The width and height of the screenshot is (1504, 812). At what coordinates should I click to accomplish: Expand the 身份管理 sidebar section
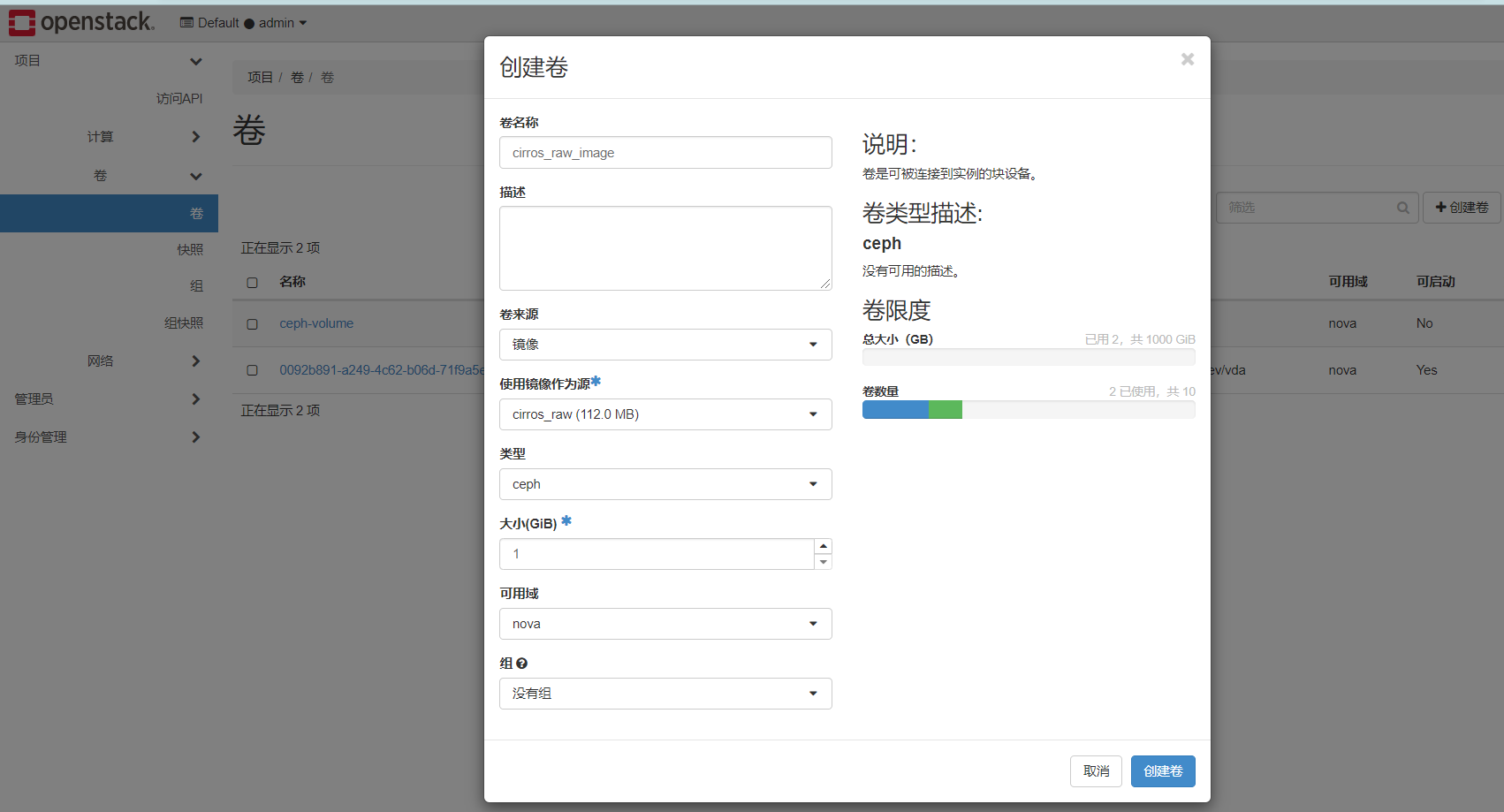tap(109, 437)
